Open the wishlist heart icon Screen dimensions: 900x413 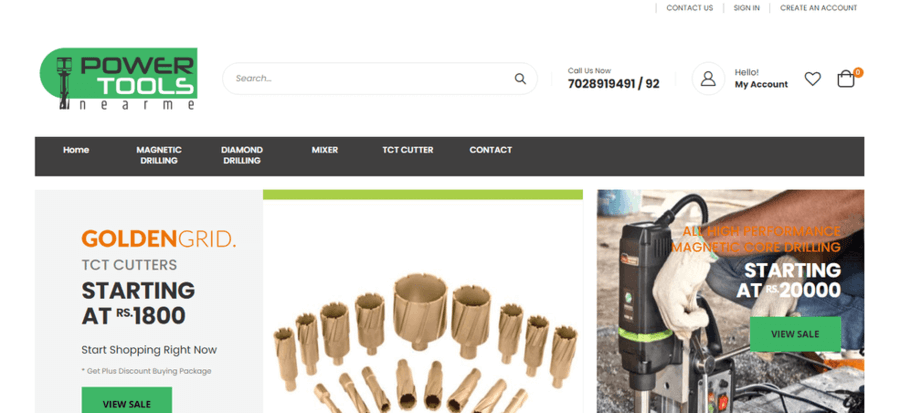click(812, 79)
